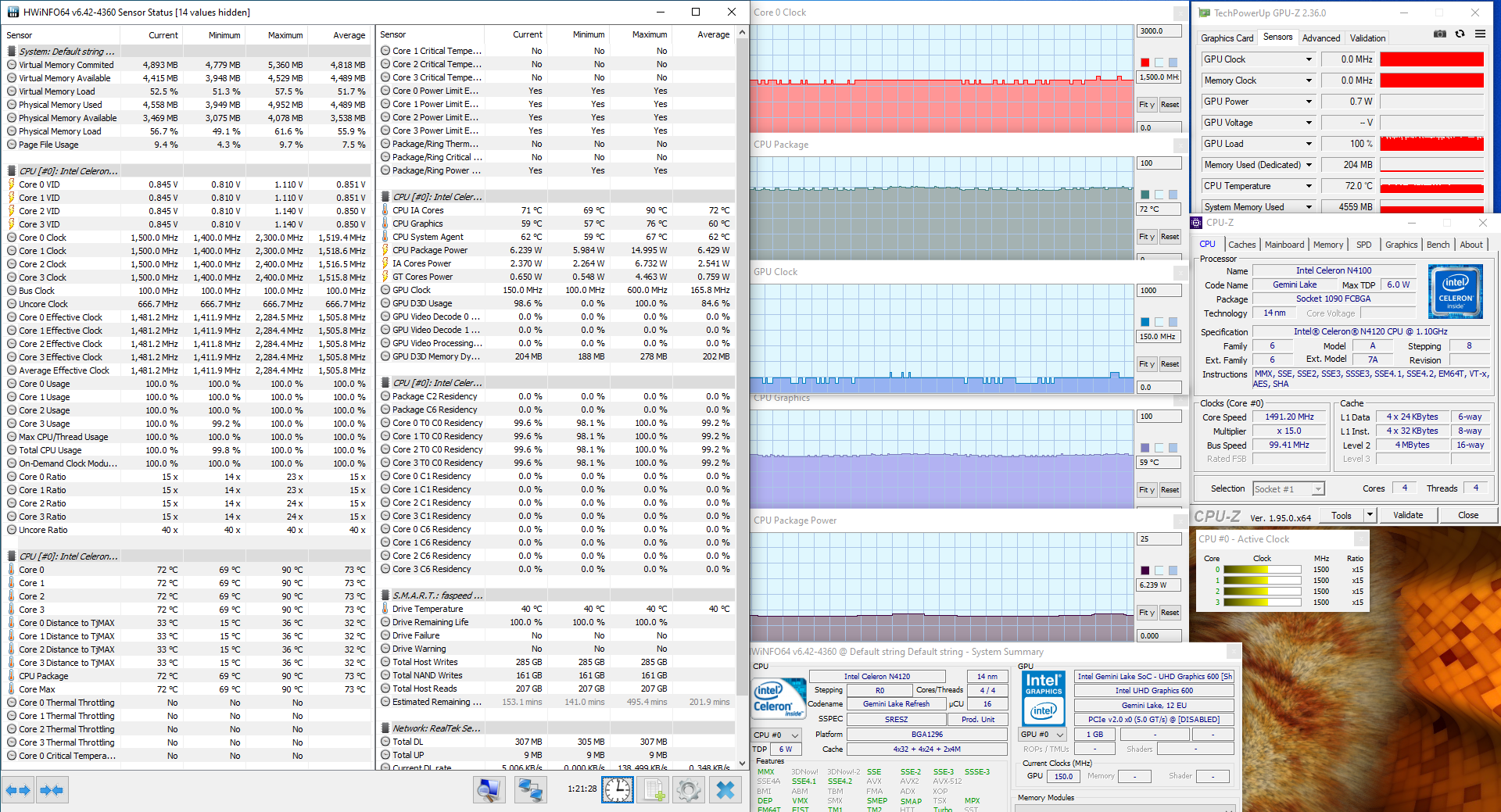This screenshot has height=812, width=1501.
Task: Start logging with the sheet-plus icon
Action: point(652,790)
